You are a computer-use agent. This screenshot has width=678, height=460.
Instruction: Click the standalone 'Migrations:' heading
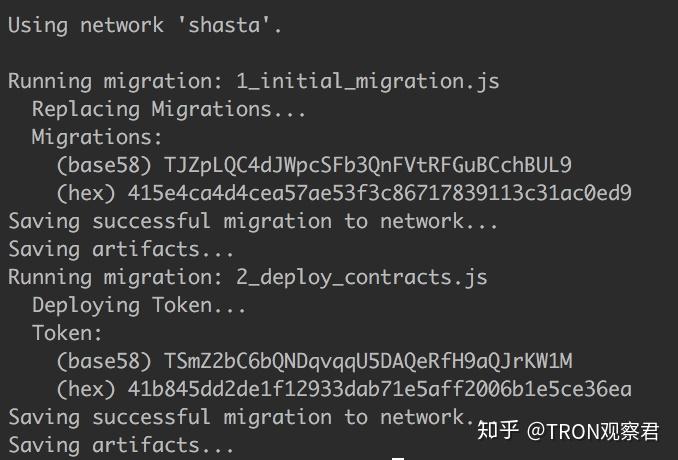coord(97,137)
